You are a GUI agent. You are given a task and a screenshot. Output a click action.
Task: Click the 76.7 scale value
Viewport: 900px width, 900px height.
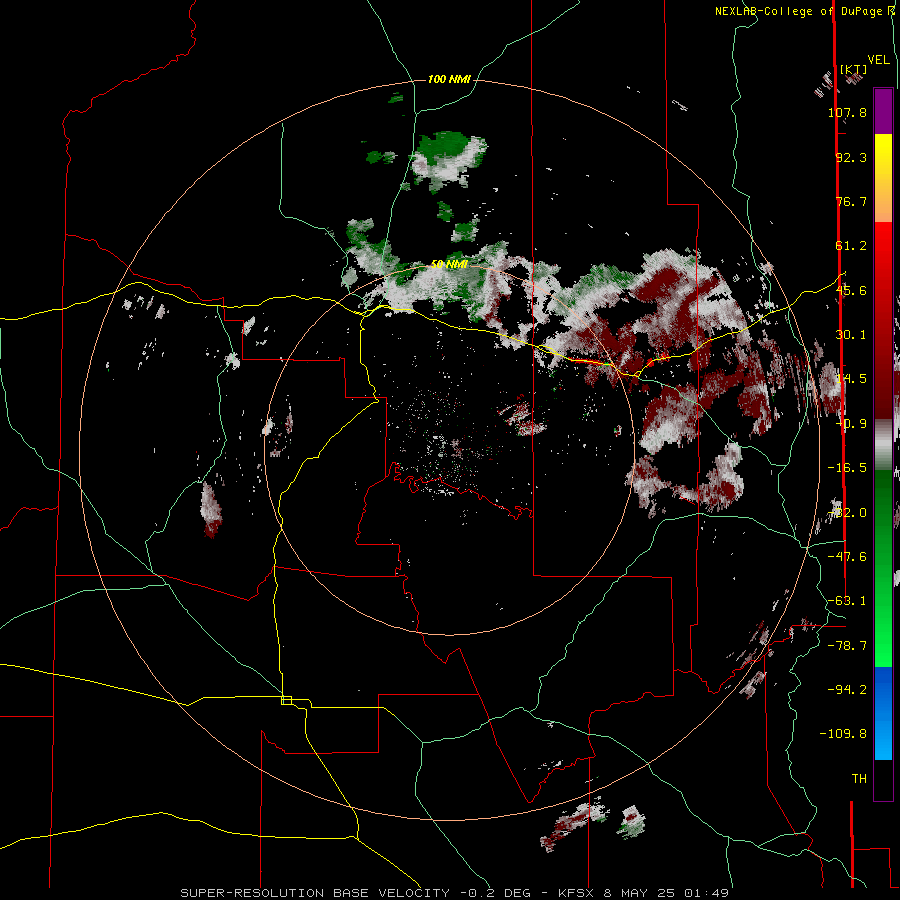[851, 201]
